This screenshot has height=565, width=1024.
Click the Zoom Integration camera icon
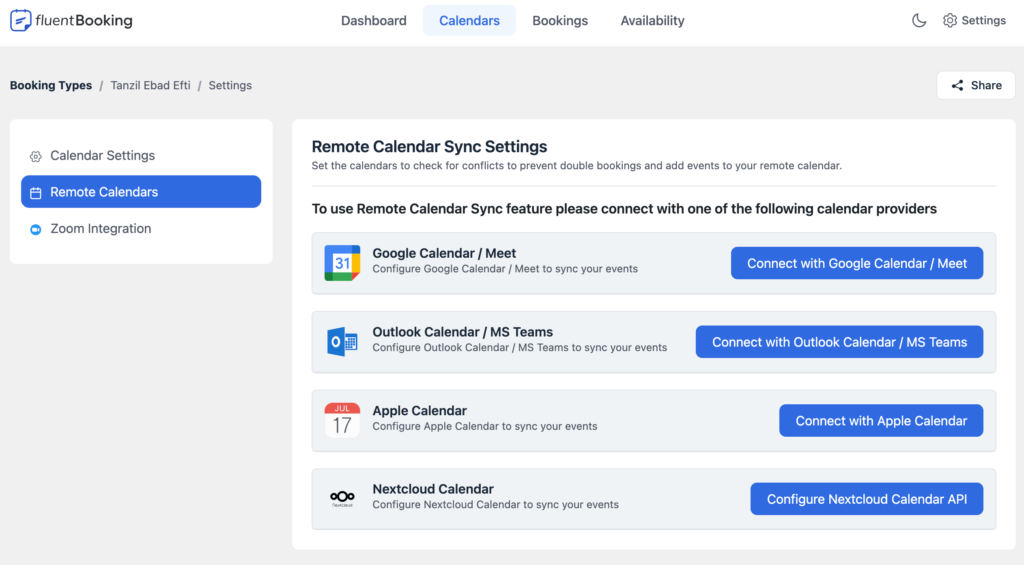35,229
